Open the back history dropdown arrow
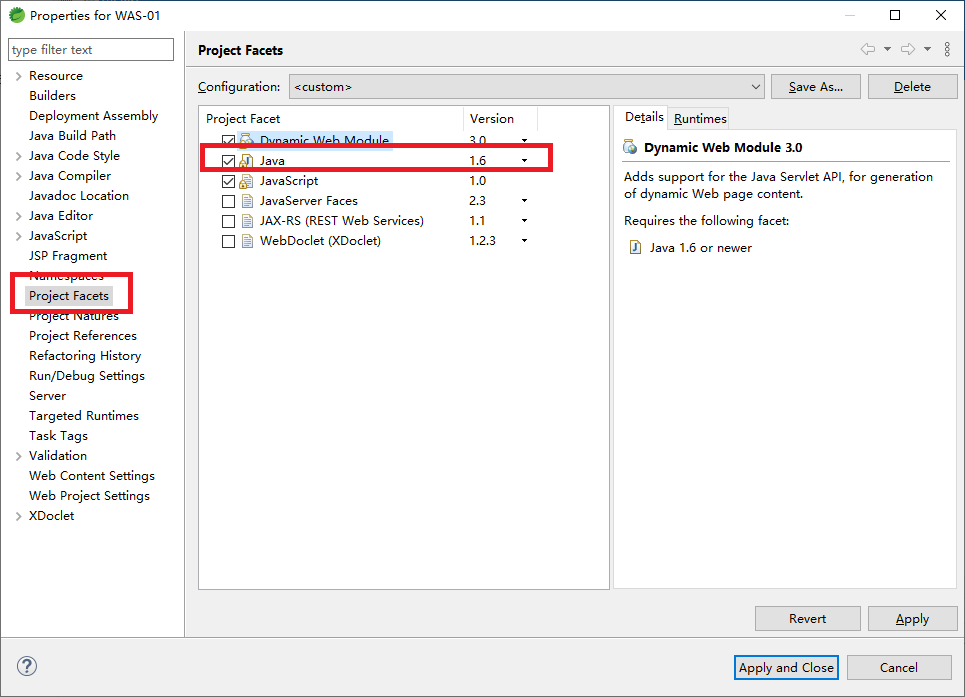 click(x=887, y=49)
